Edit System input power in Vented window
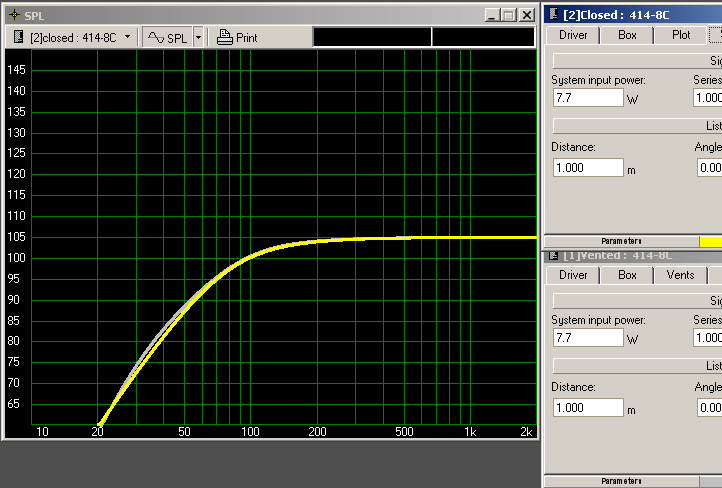The image size is (722, 488). pos(588,338)
